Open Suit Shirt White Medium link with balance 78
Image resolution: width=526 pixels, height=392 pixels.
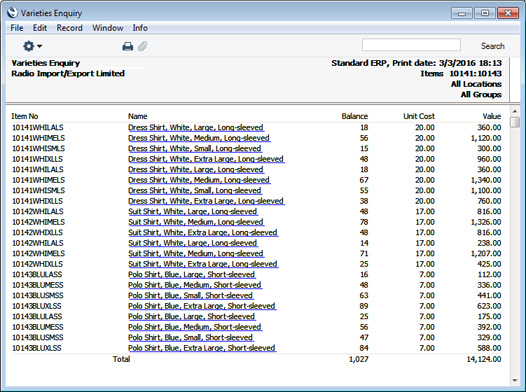click(196, 222)
